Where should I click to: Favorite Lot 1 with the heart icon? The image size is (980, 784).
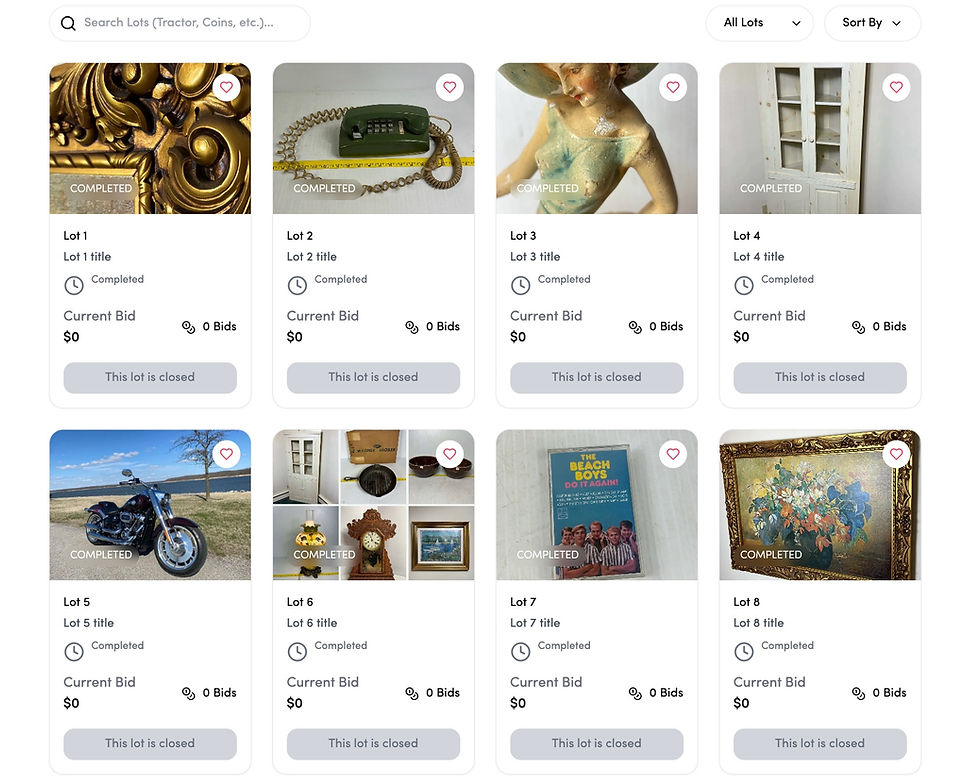(226, 87)
